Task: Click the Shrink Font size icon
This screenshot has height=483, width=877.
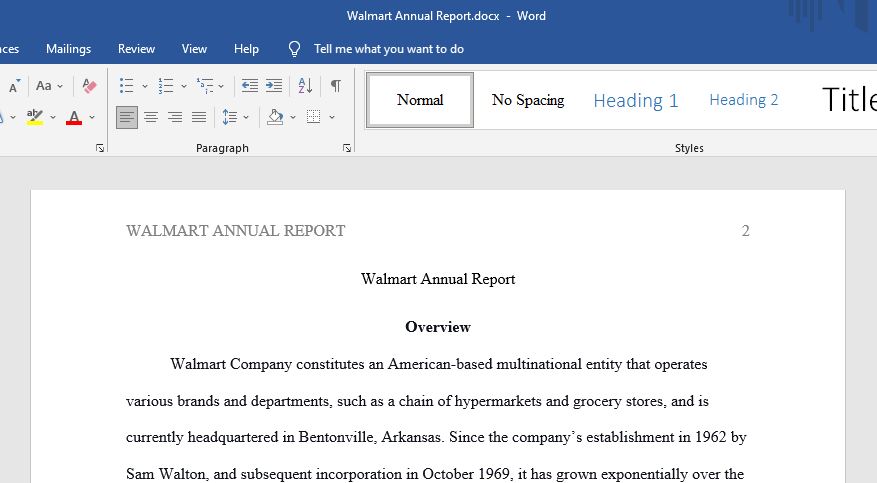Action: [x=15, y=86]
